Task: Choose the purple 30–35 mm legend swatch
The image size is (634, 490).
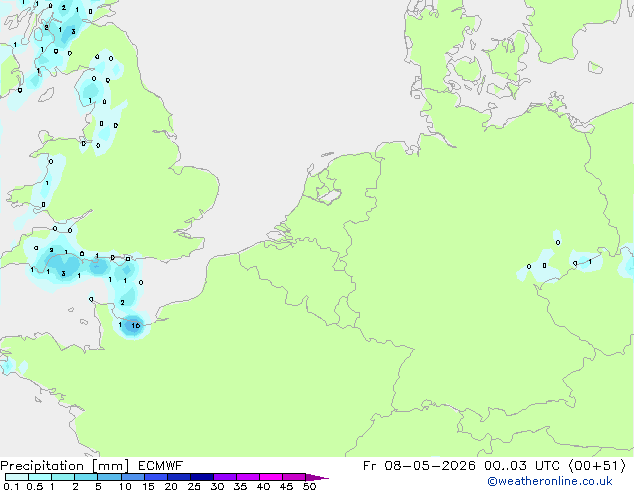Action: [x=225, y=477]
